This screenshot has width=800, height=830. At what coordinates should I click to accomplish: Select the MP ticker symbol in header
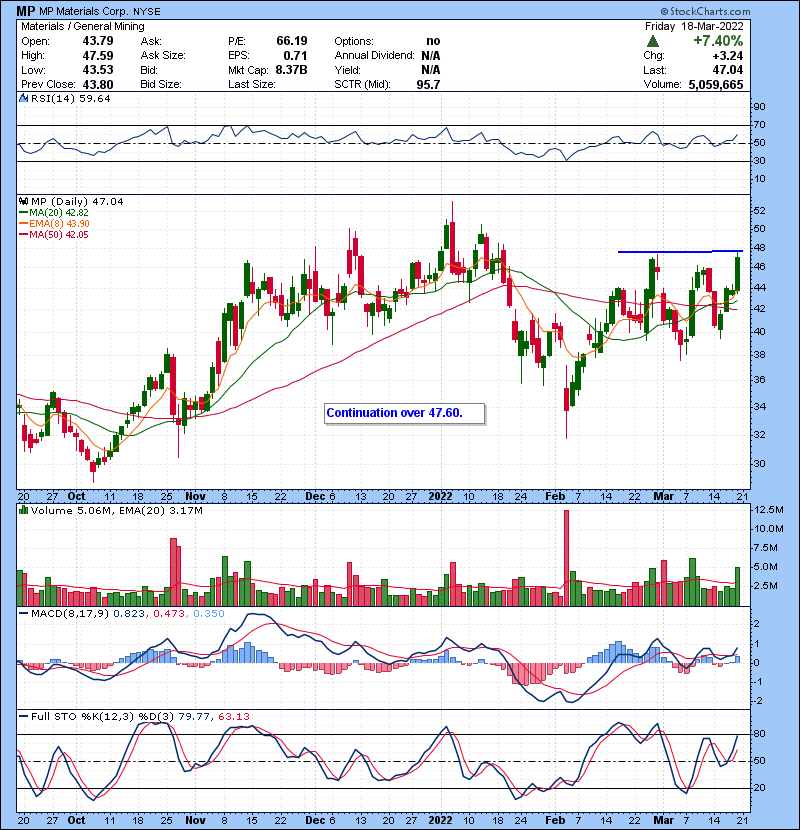(28, 10)
